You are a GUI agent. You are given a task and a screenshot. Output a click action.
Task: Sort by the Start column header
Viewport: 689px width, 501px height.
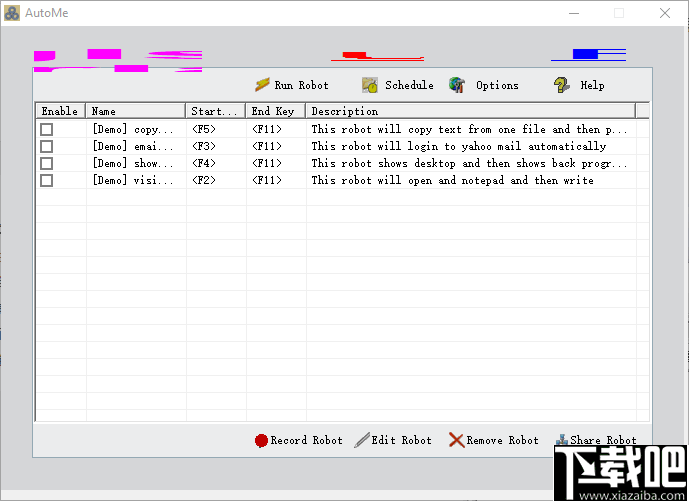click(x=216, y=111)
